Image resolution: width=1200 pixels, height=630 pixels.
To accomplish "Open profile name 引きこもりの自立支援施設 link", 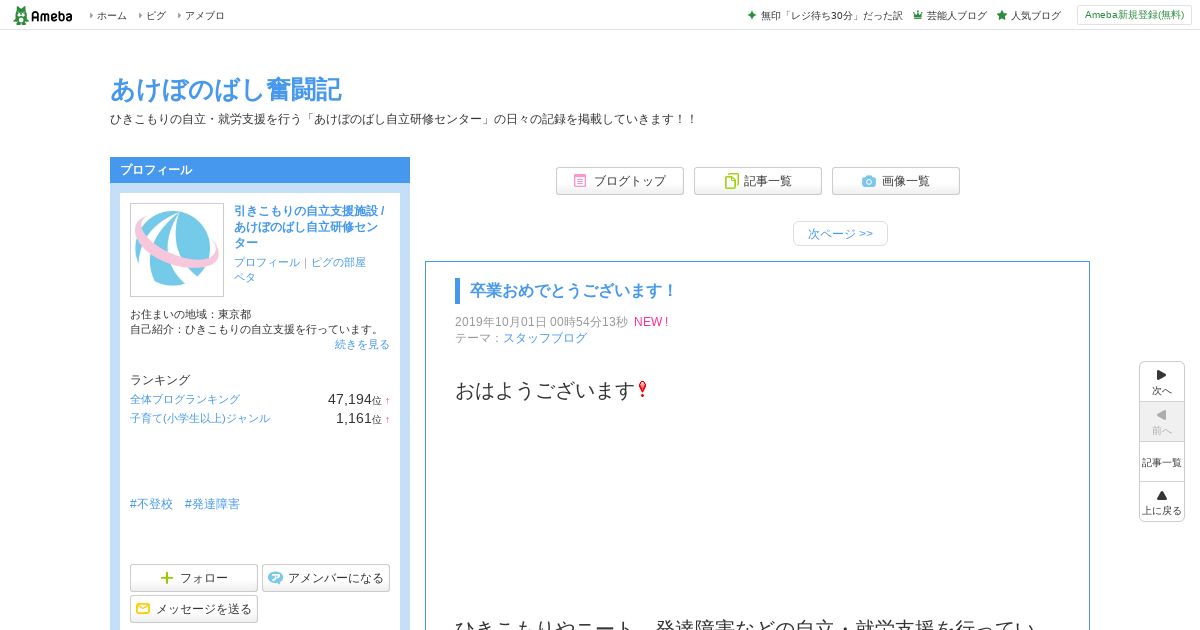I will point(309,227).
